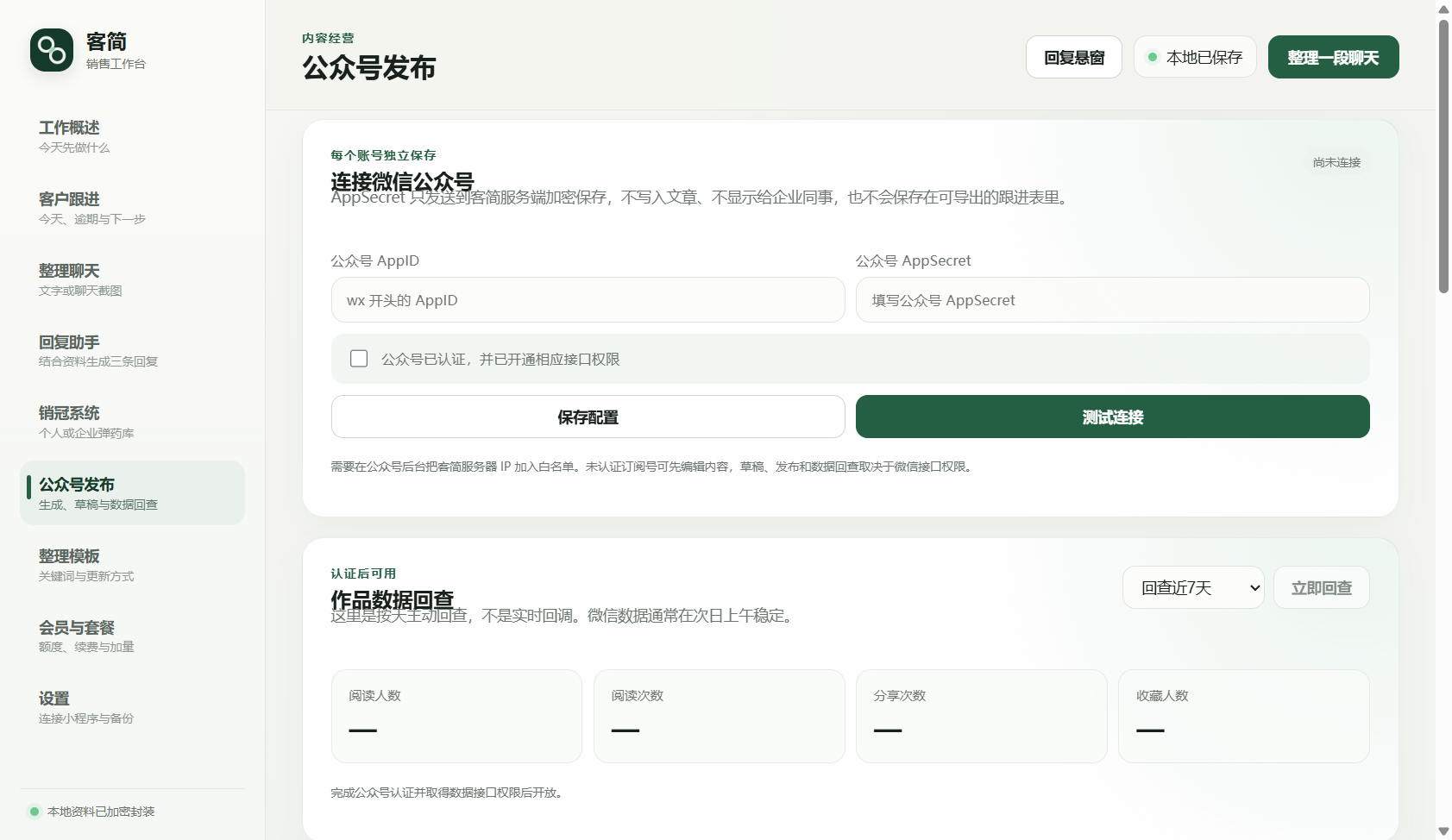This screenshot has height=840, width=1452.
Task: Click the page scrollbar thumb
Action: coord(1443,156)
